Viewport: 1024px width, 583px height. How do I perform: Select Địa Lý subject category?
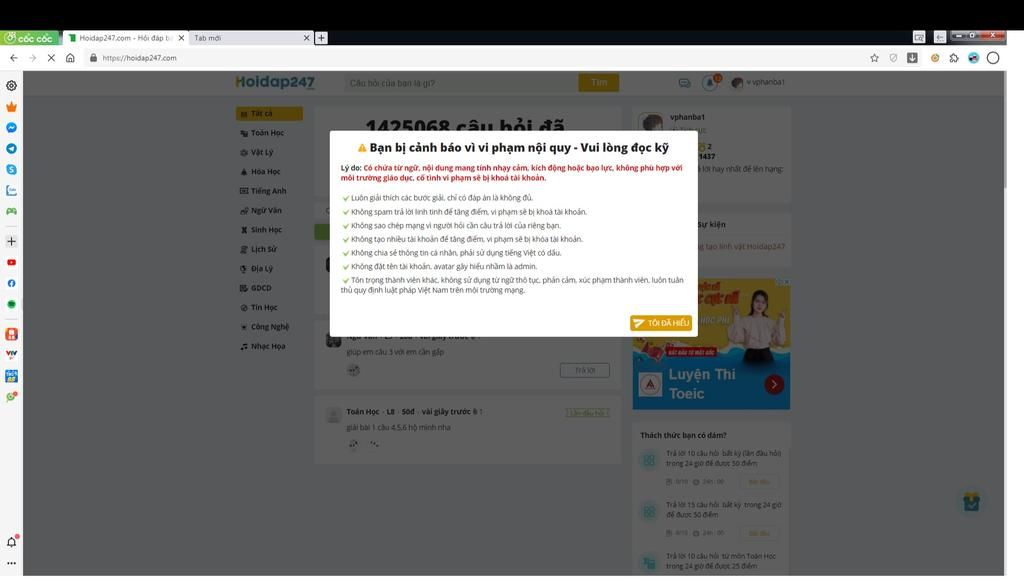point(257,268)
